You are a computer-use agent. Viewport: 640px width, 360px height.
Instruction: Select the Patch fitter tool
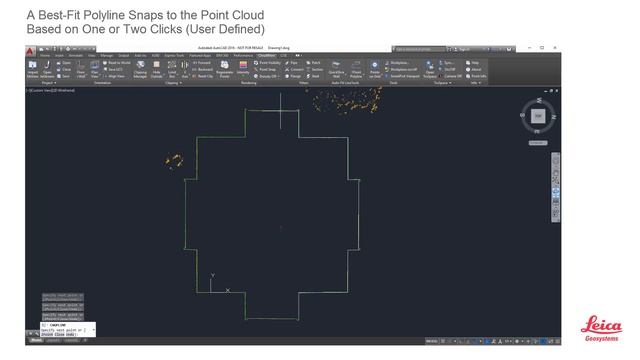pyautogui.click(x=313, y=63)
